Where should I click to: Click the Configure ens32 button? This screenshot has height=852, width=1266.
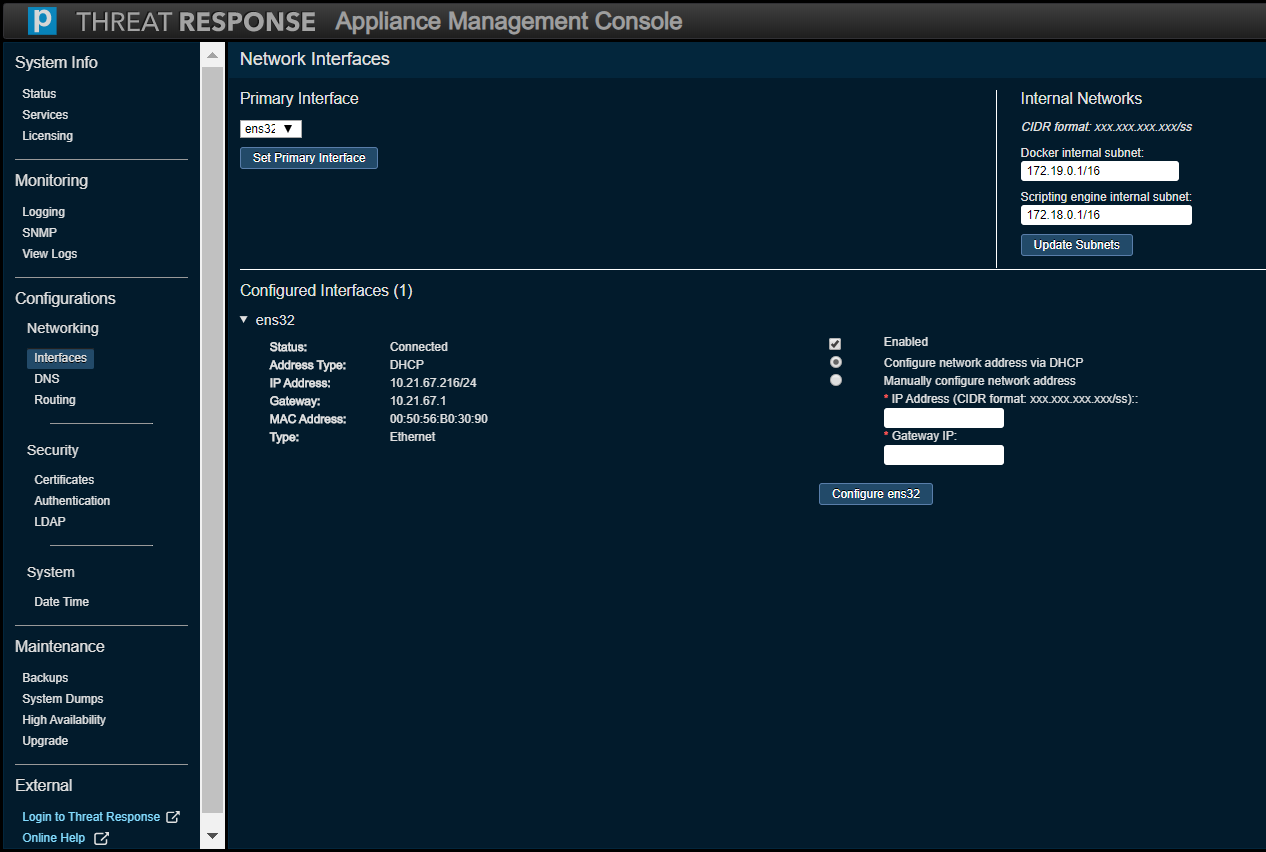click(x=875, y=494)
